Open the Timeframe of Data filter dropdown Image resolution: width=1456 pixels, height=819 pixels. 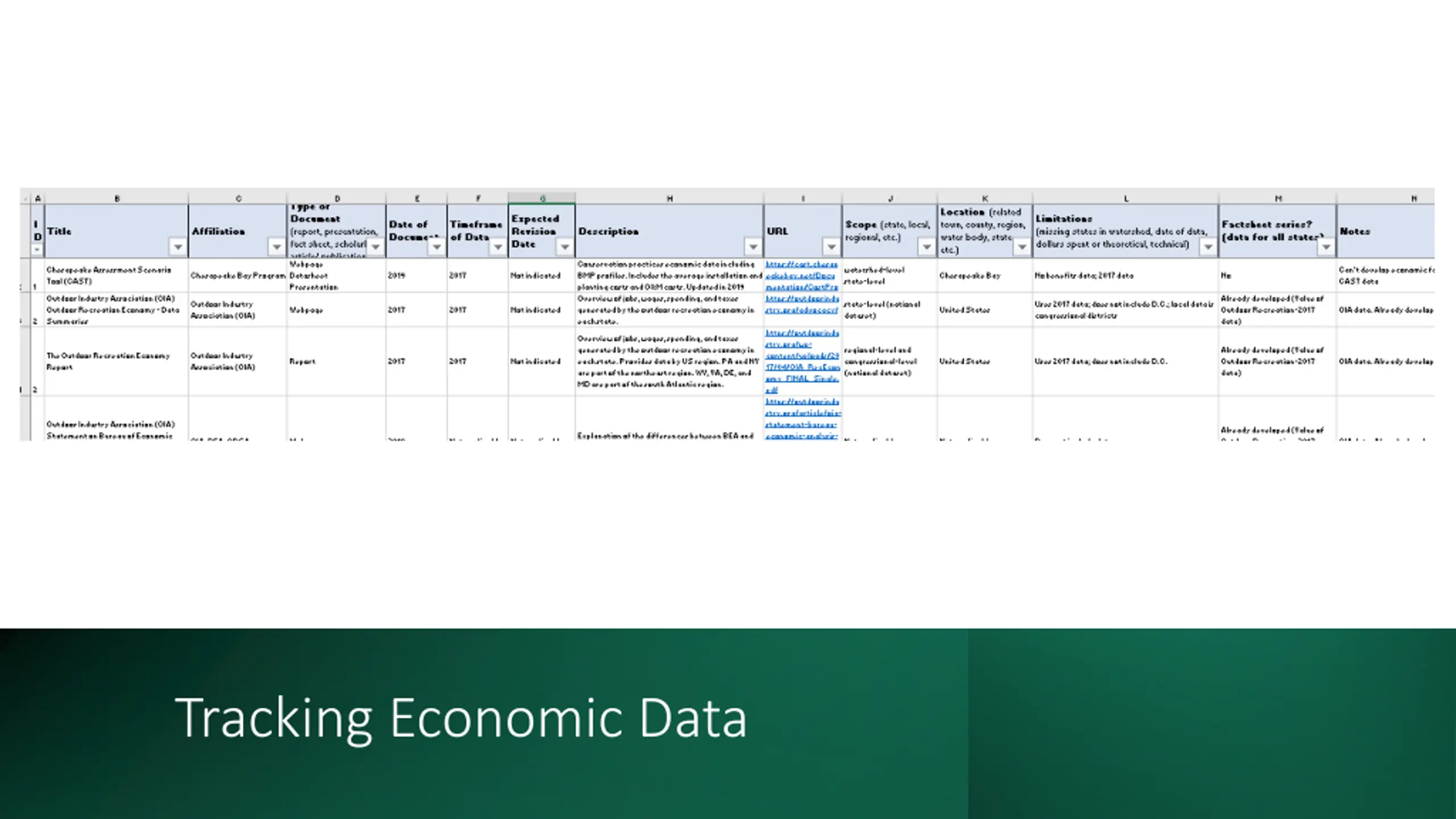(x=498, y=247)
